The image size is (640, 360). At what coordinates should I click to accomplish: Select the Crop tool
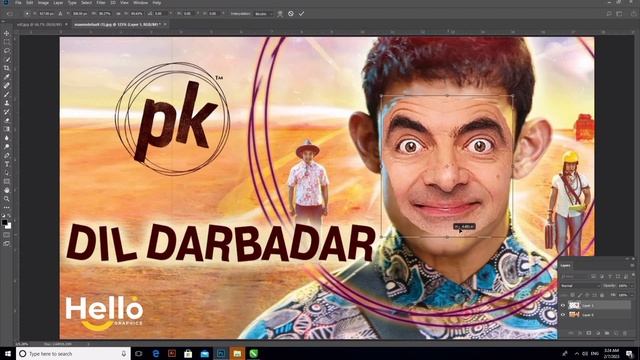(7, 68)
